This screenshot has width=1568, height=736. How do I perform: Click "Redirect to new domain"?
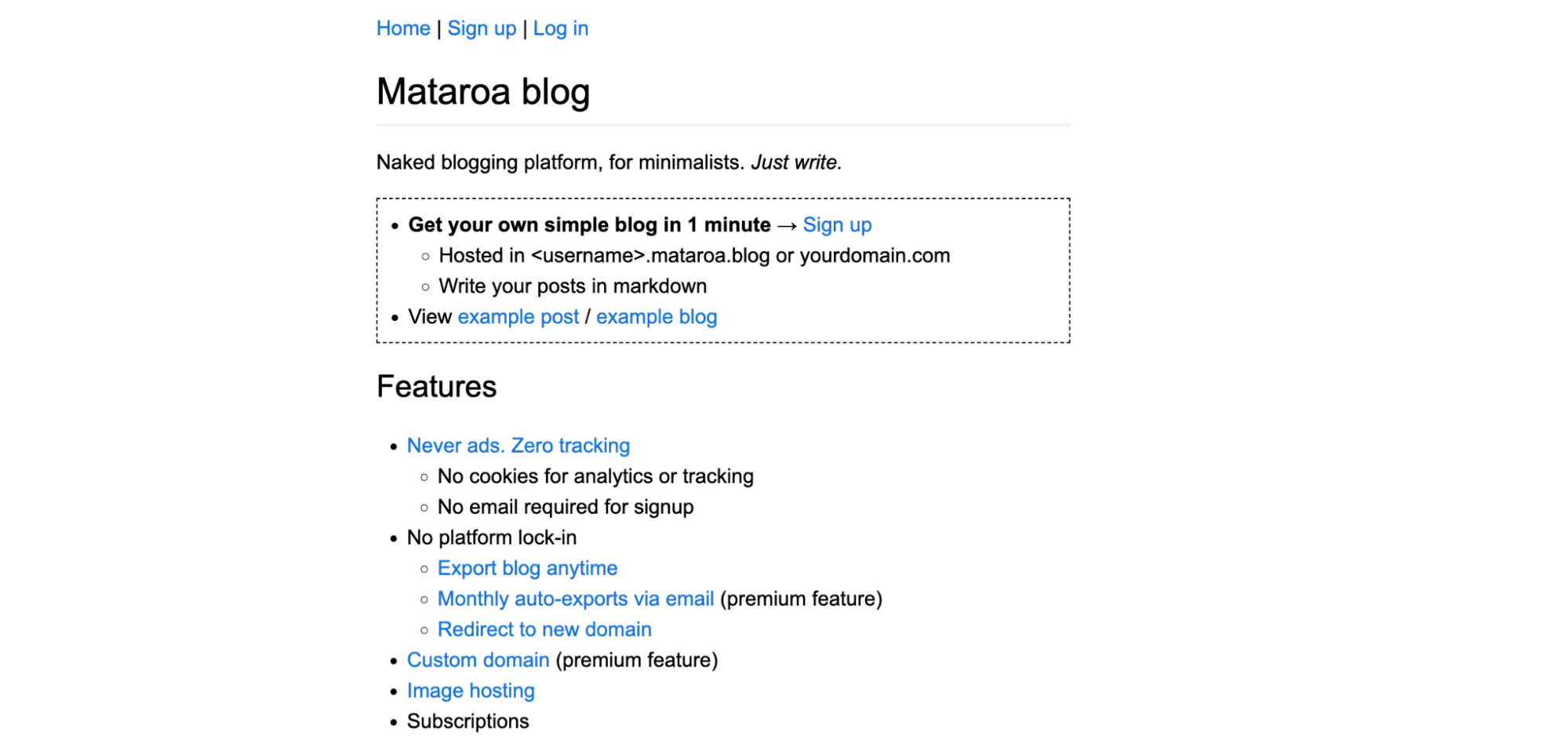544,629
